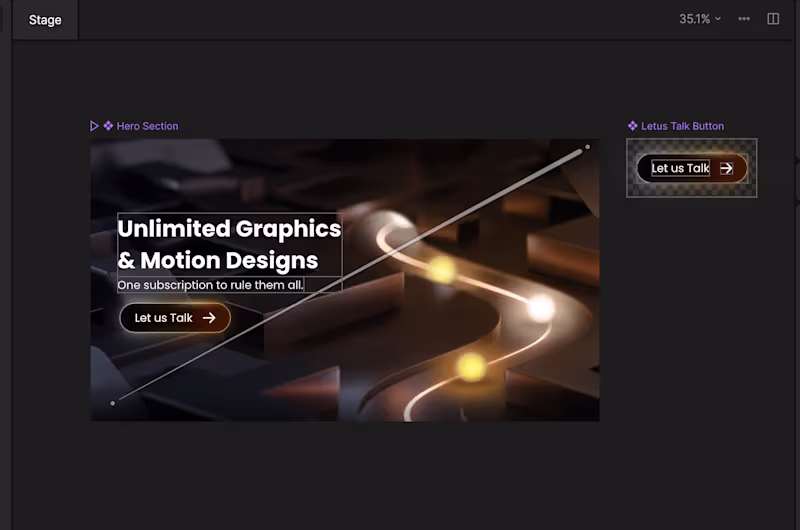Viewport: 800px width, 530px height.
Task: Open the three-dot more options menu
Action: (x=744, y=19)
